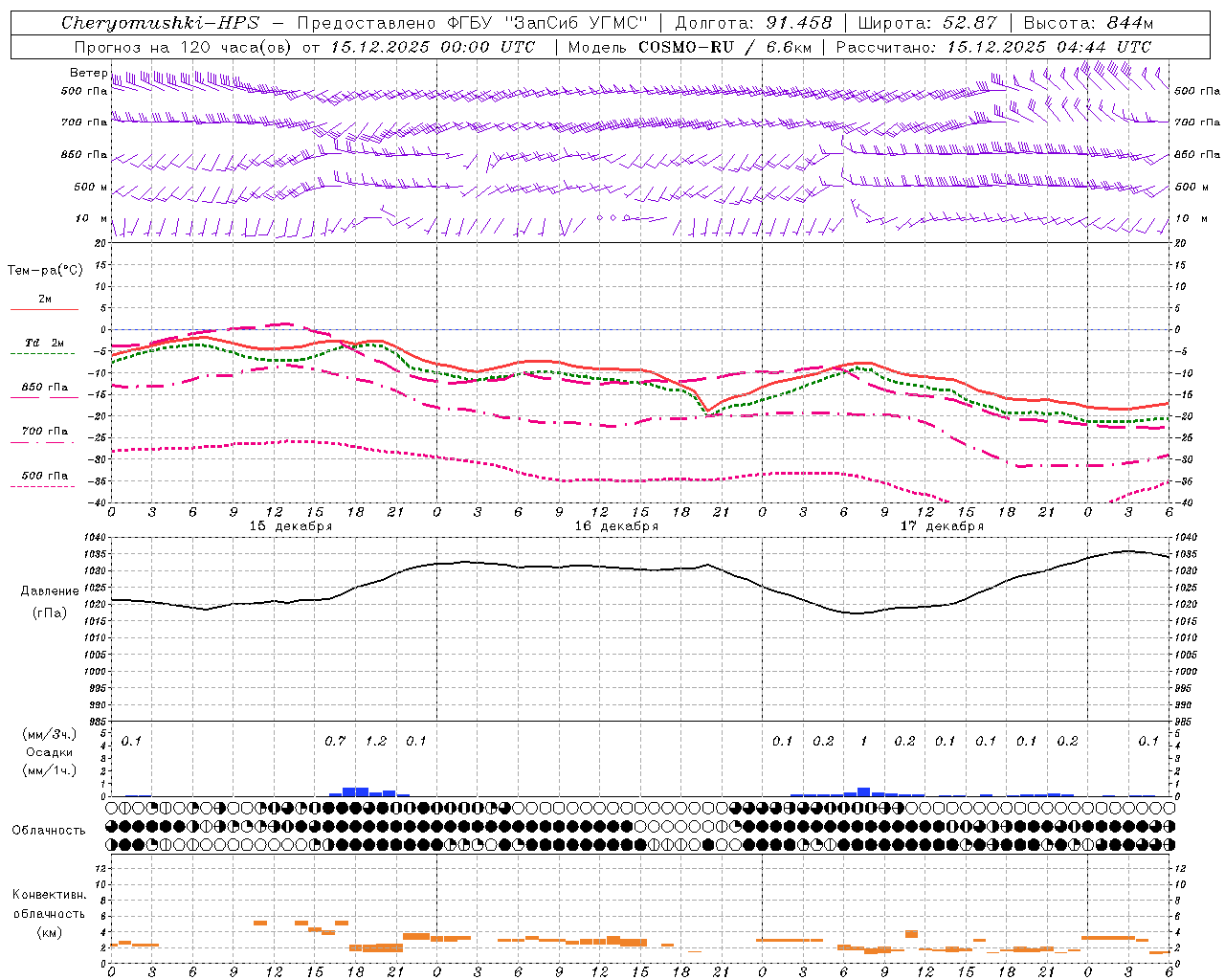The width and height of the screenshot is (1225, 980).
Task: Click the '2м' temperature legend label
Action: coord(45,300)
